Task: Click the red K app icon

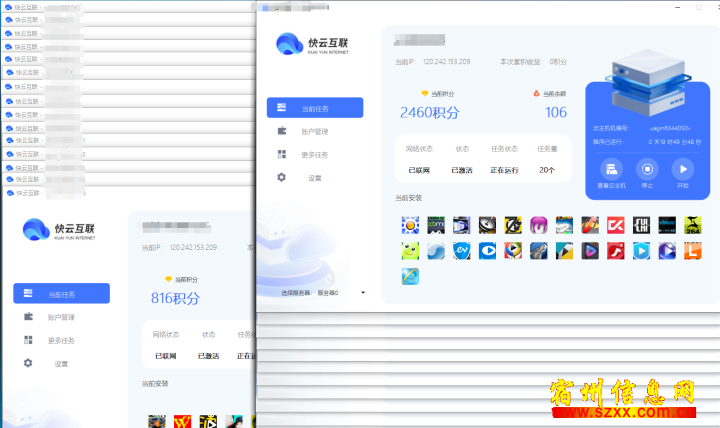Action: pyautogui.click(x=616, y=225)
